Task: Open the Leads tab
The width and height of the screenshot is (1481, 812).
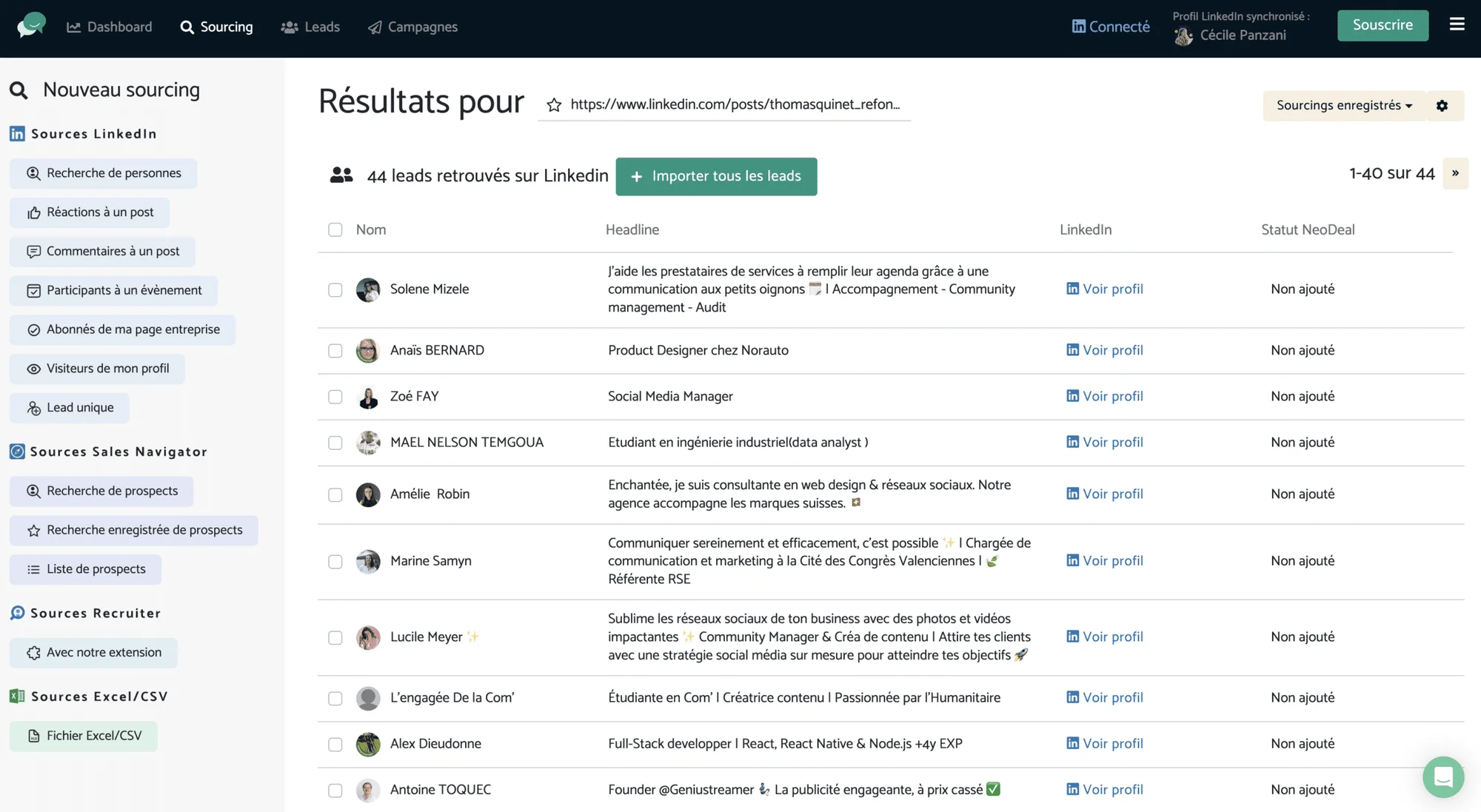Action: [310, 27]
